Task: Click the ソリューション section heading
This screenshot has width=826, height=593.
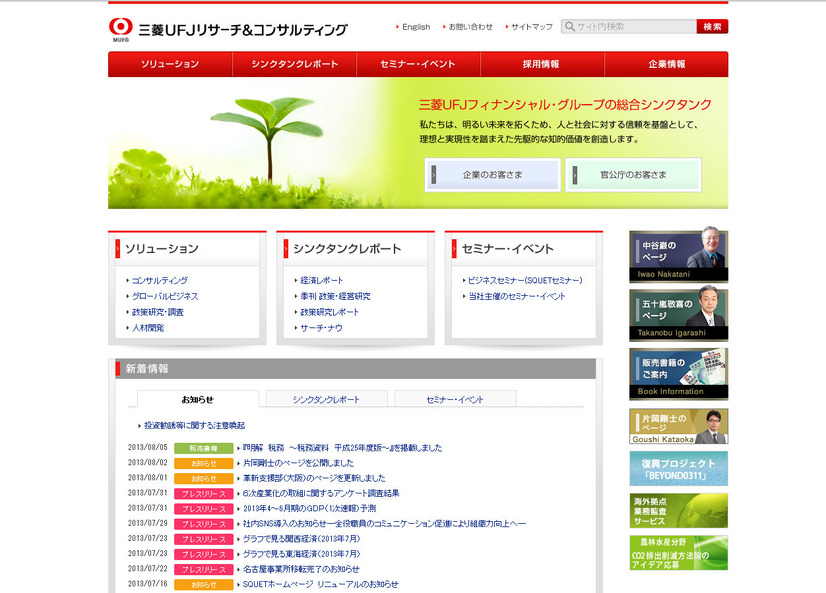Action: click(x=162, y=249)
